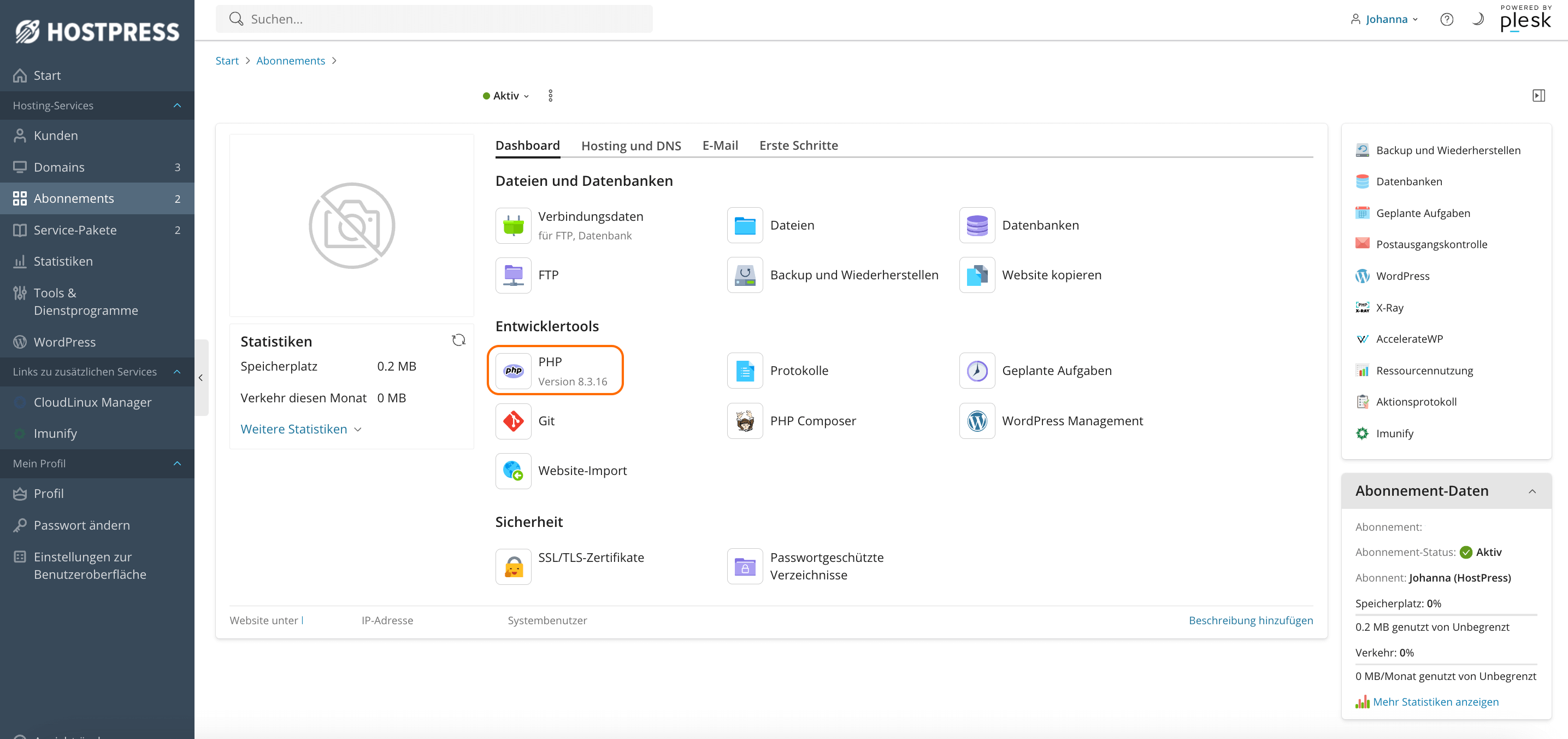This screenshot has height=739, width=1568.
Task: Refresh the Statistiken panel
Action: tap(458, 341)
